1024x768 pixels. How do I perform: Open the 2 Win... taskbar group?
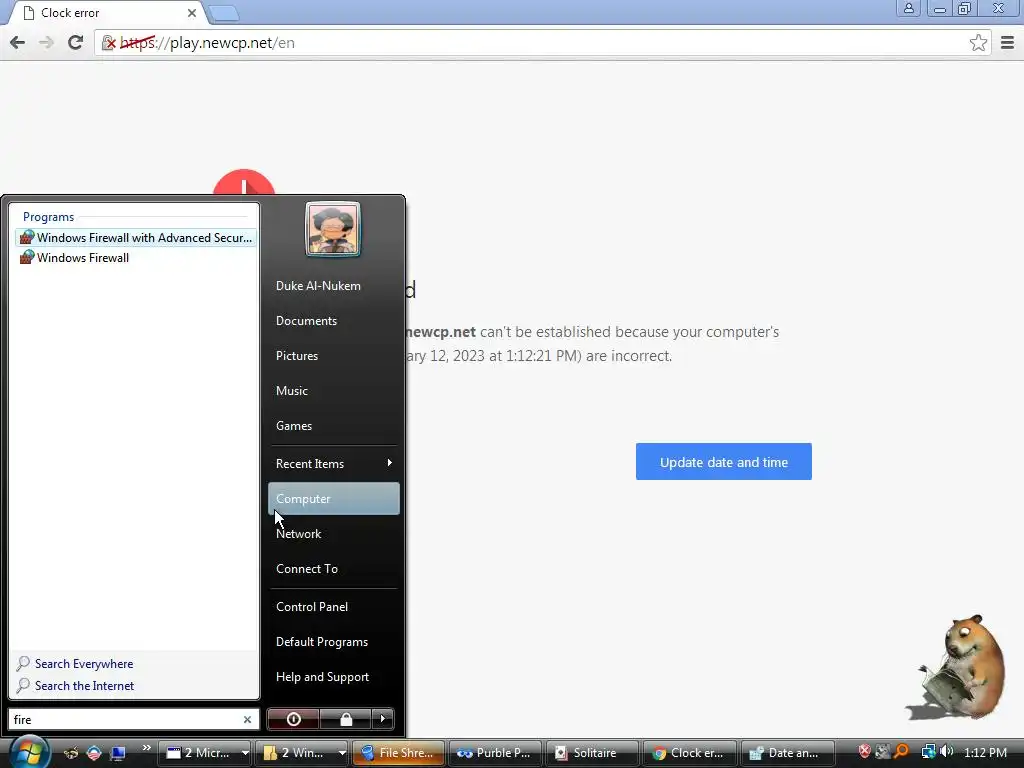coord(303,753)
